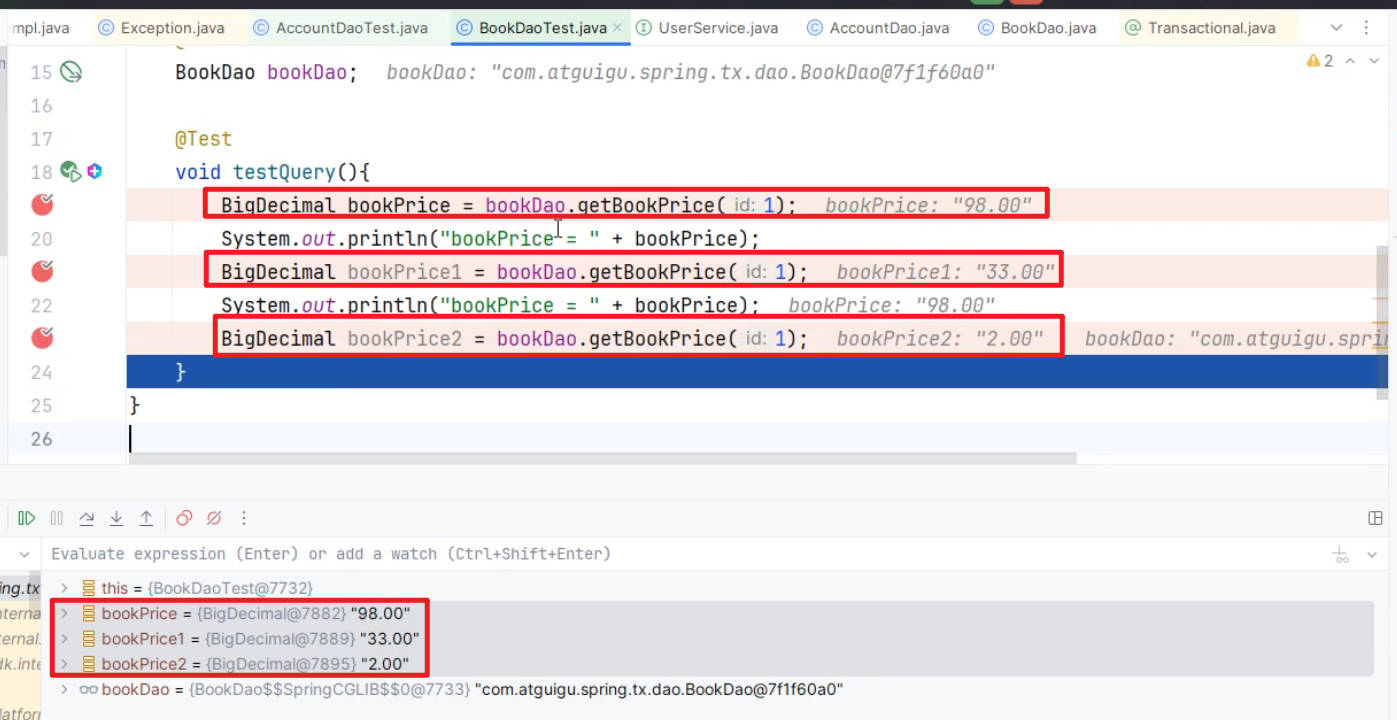Open the debugger toolbar more options menu

244,518
